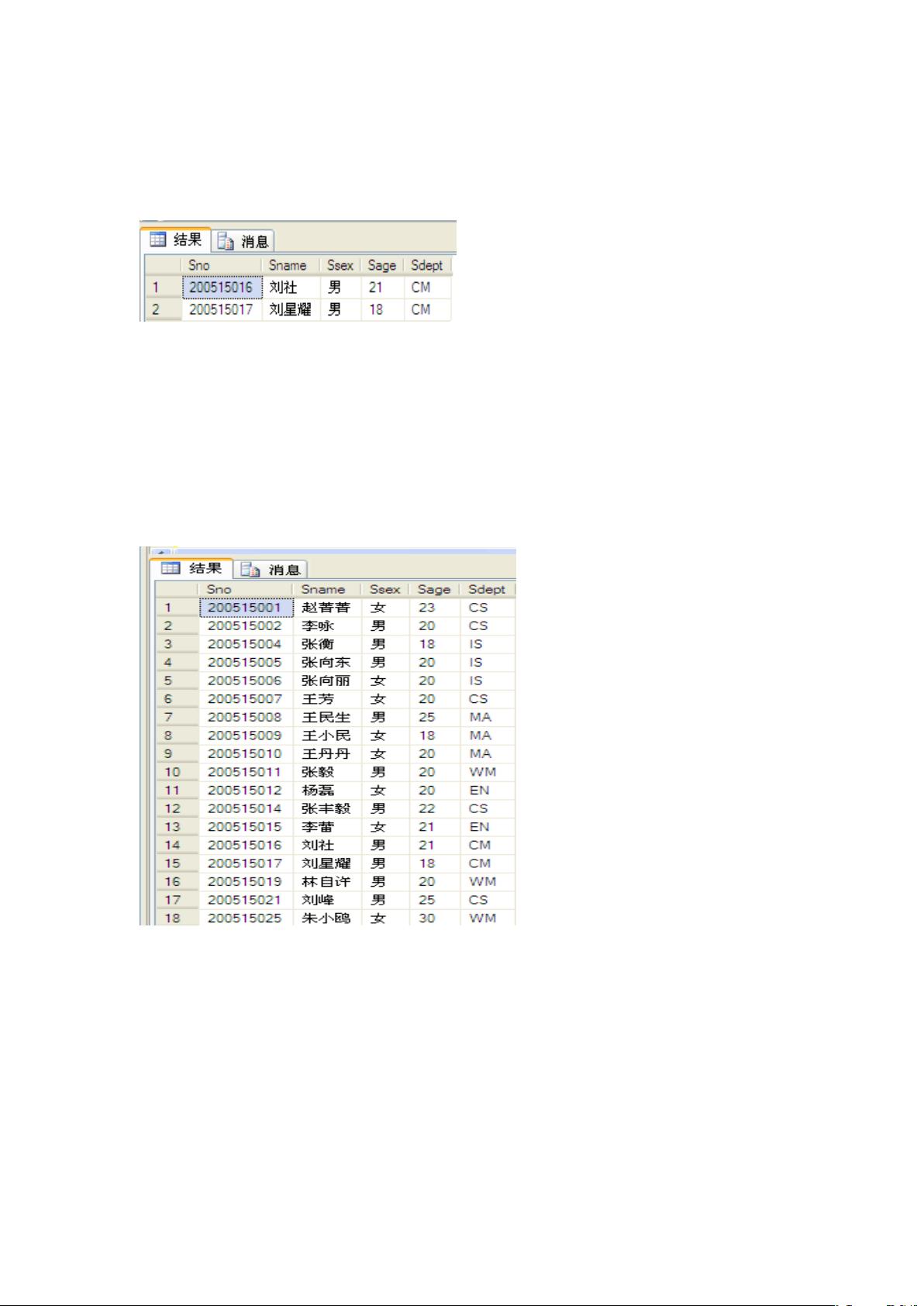Select cell 200515017 in upper table
The image size is (924, 1306).
tap(222, 310)
